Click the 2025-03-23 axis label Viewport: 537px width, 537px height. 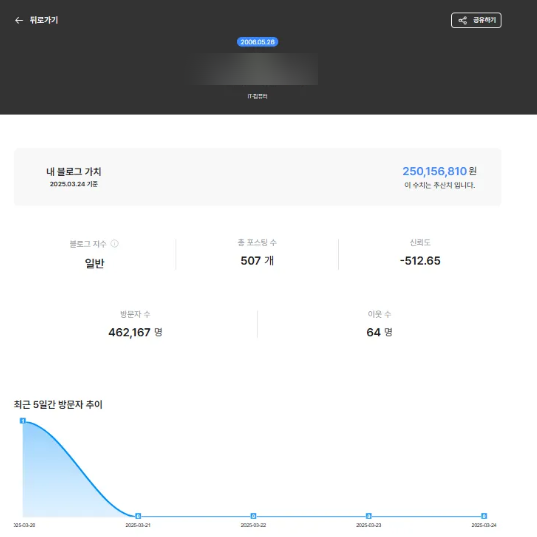(369, 525)
